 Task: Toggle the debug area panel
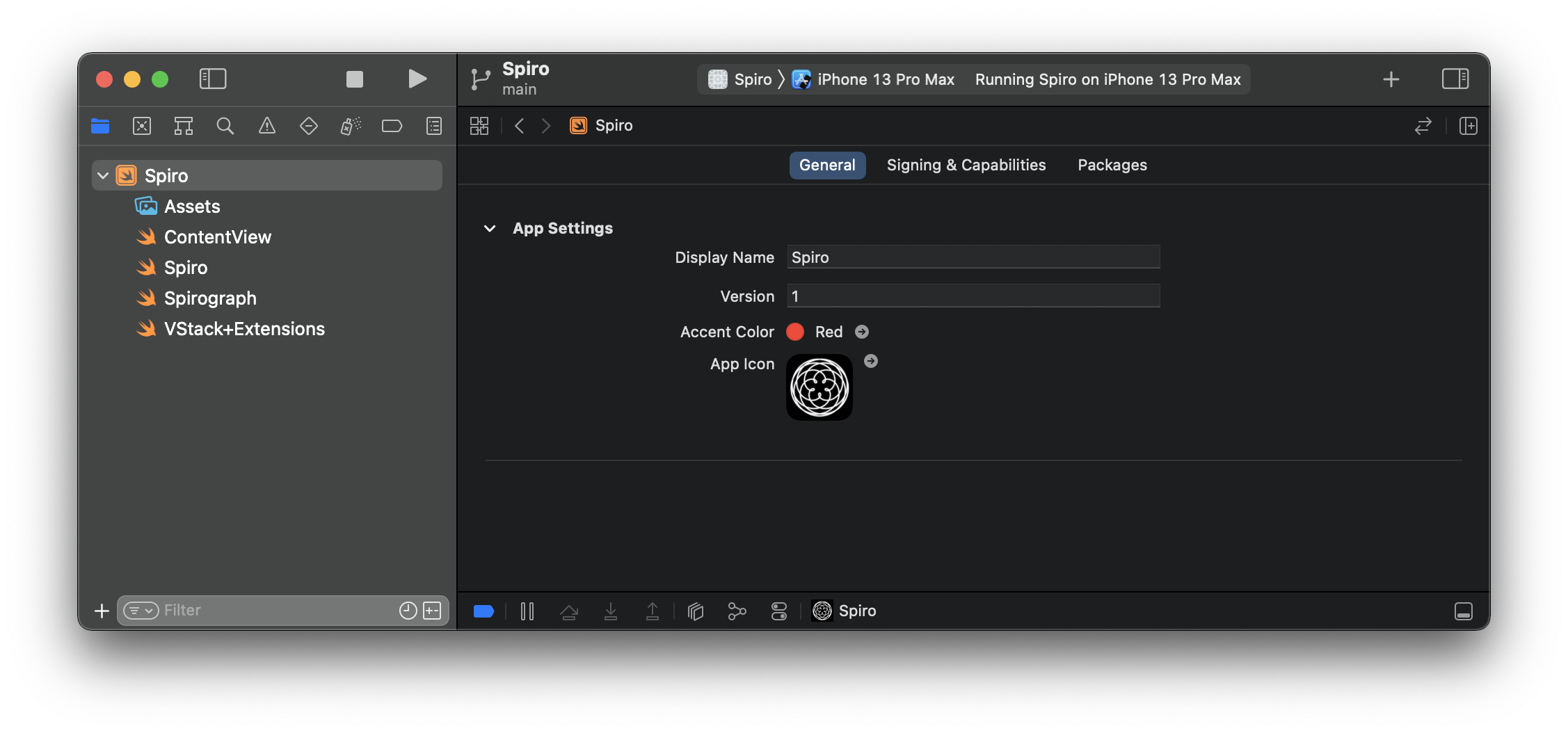[1464, 611]
